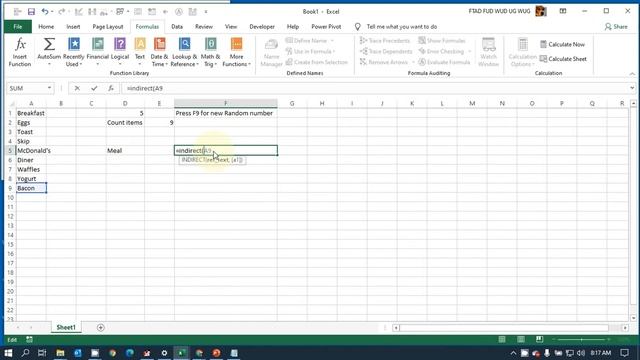Open the Text functions icon
Screen dimensions: 640x360
point(140,44)
